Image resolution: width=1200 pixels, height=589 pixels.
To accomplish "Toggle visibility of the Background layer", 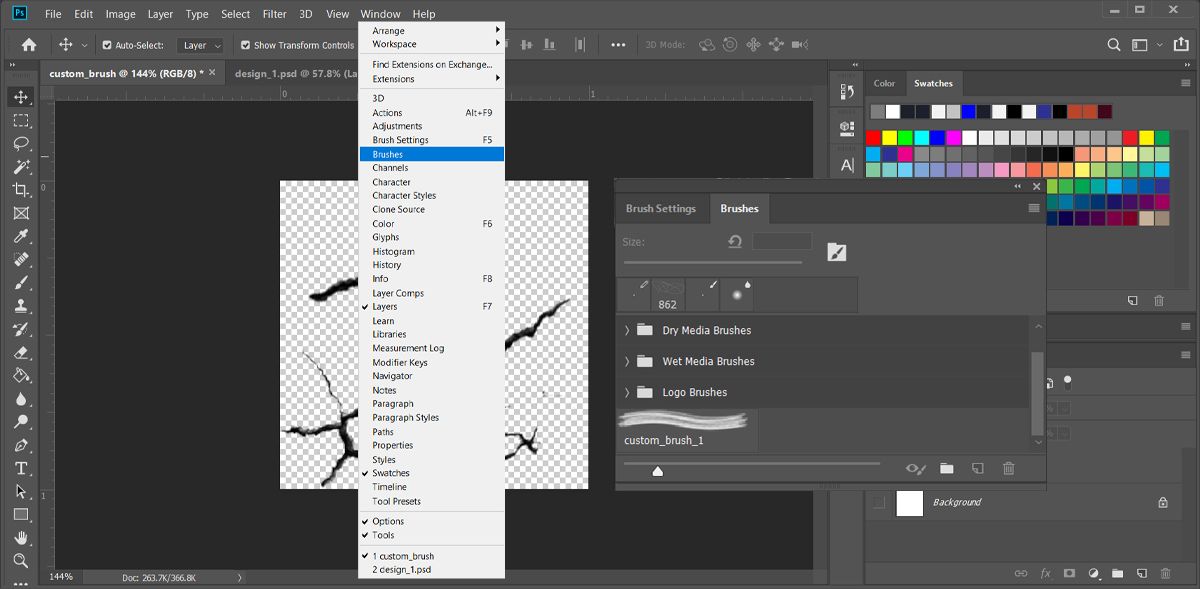I will 879,502.
